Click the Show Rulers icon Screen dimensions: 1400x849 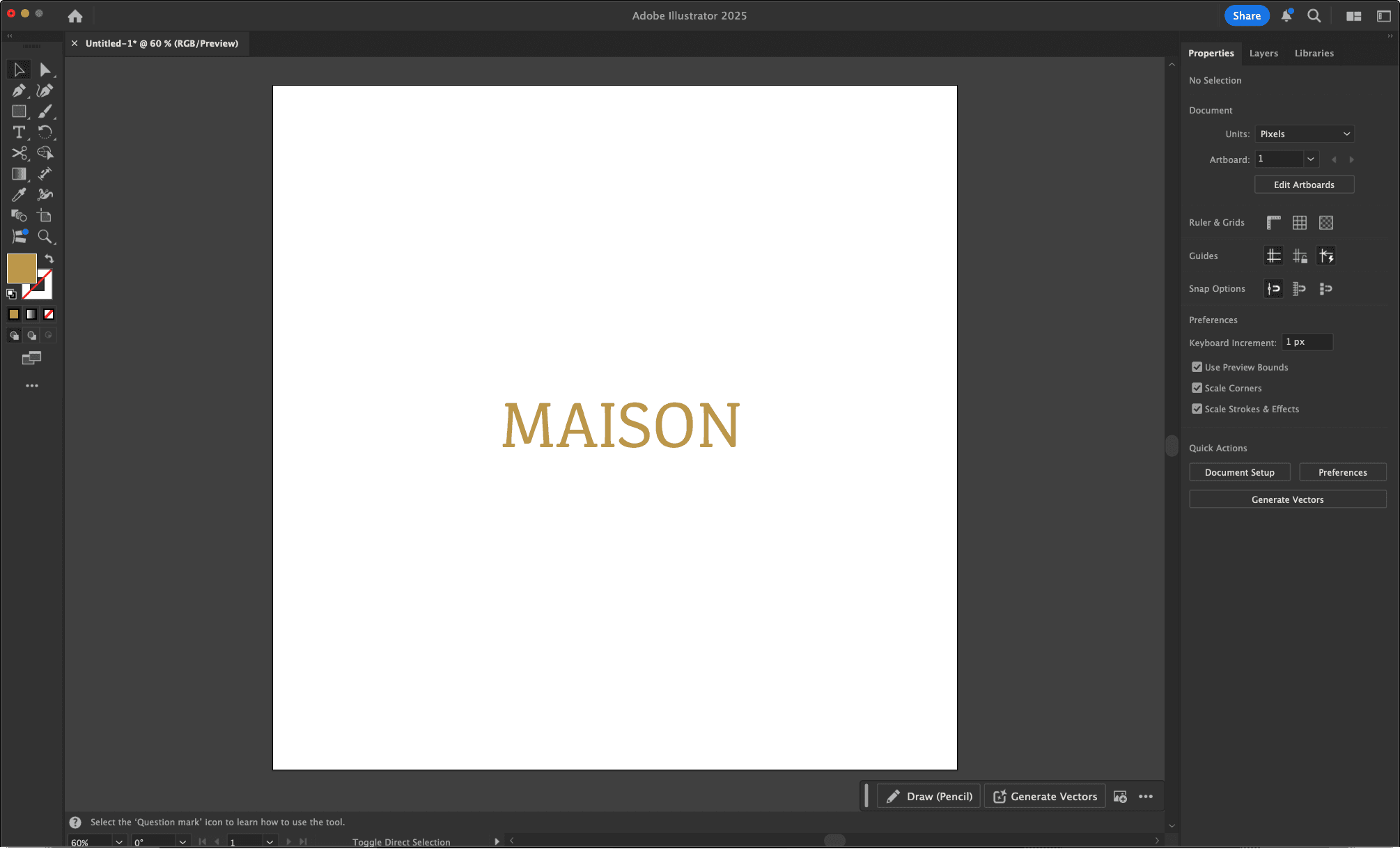[x=1273, y=223]
